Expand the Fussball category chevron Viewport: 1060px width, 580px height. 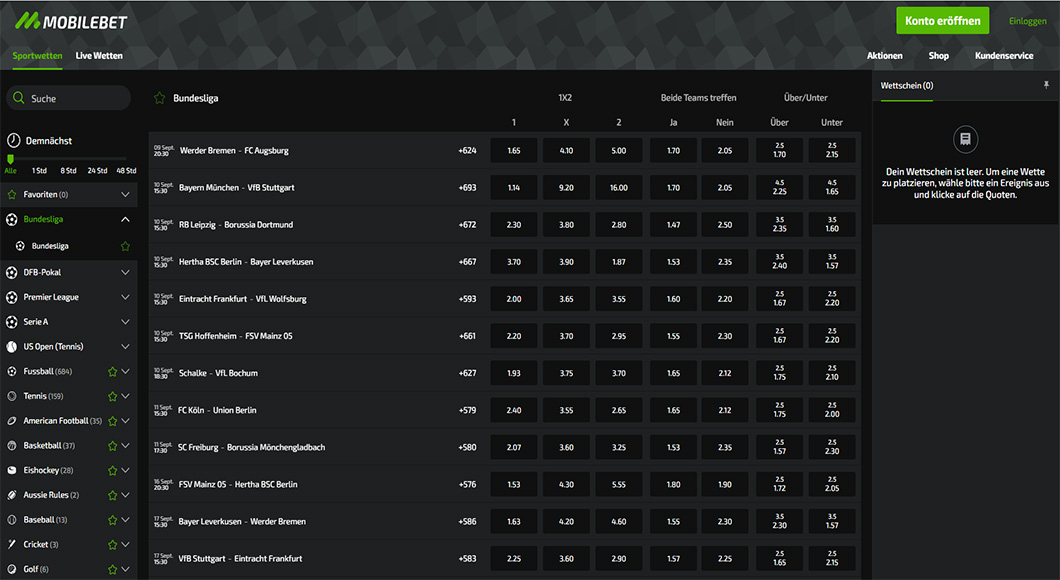tap(126, 371)
